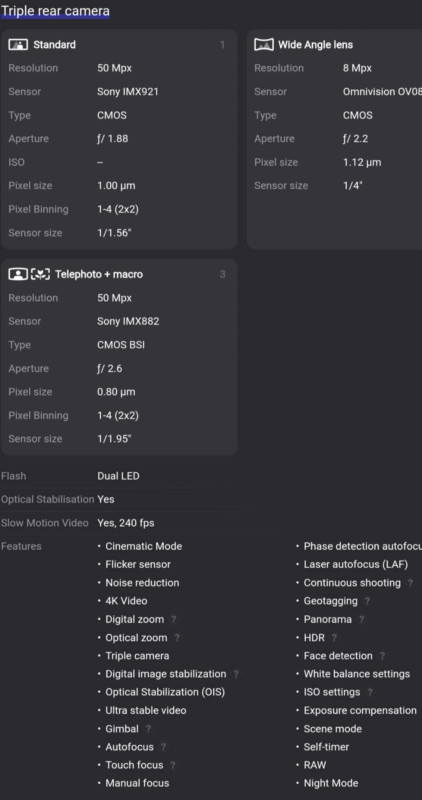Open the help icon beside Face detection

[x=382, y=656]
